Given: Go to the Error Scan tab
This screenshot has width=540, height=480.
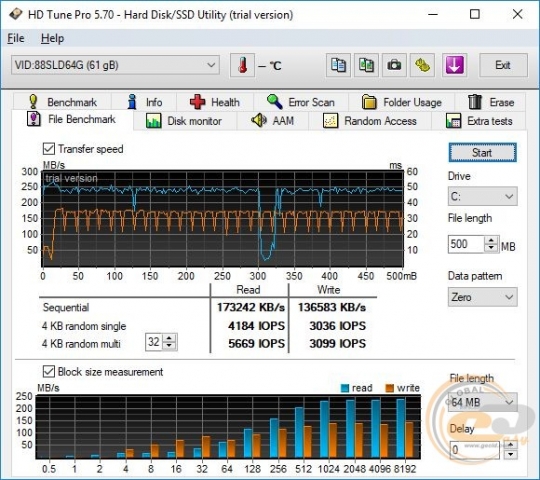Looking at the screenshot, I should 301,102.
